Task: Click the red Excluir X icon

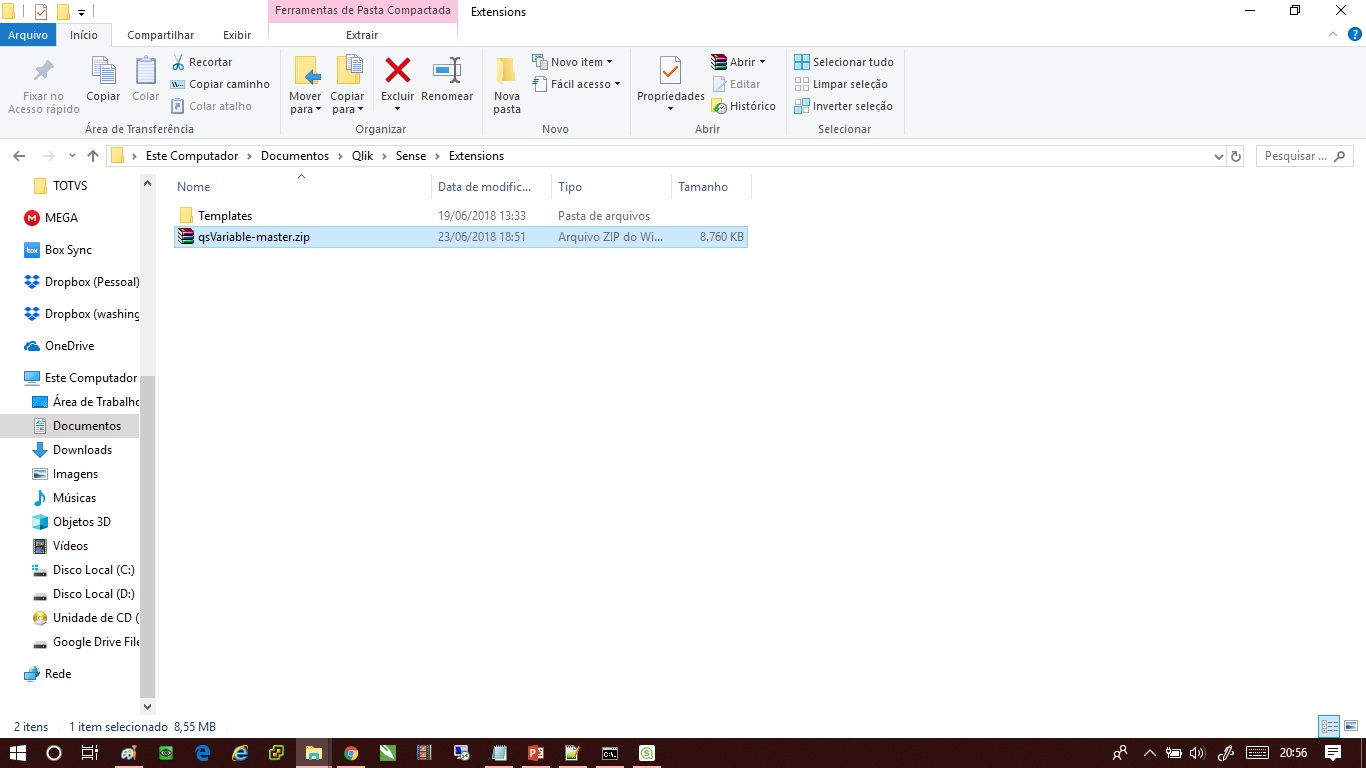Action: tap(398, 70)
